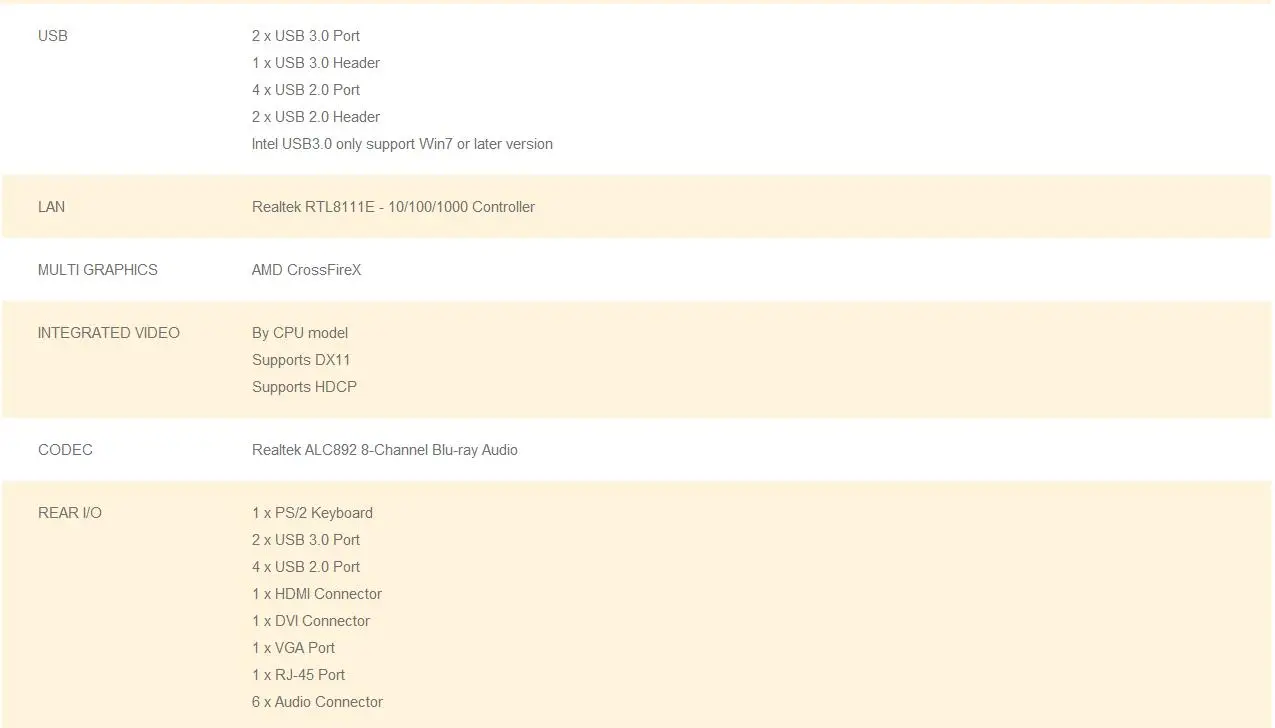1275x728 pixels.
Task: Click the LAN row label
Action: click(51, 207)
